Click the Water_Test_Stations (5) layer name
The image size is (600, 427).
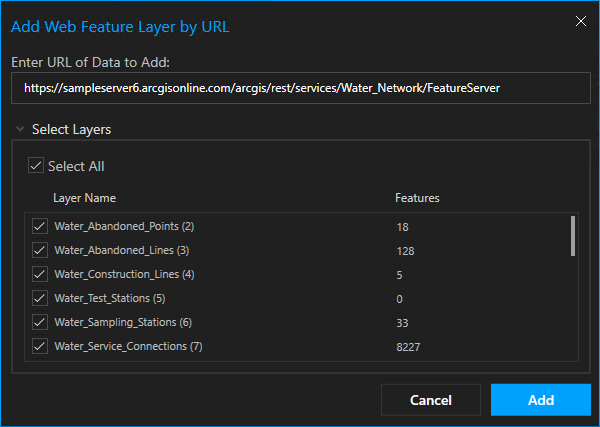[x=109, y=298]
